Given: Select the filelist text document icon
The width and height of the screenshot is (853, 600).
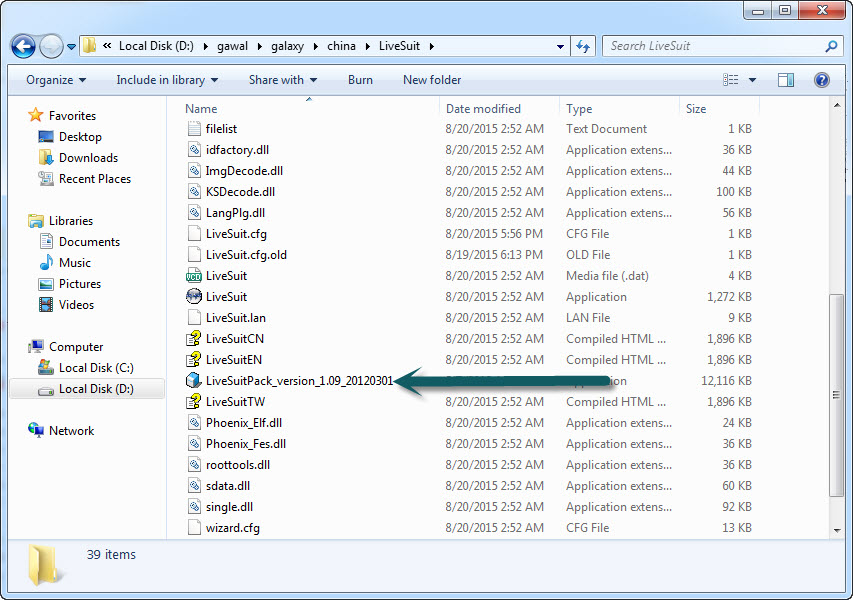Looking at the screenshot, I should click(194, 128).
